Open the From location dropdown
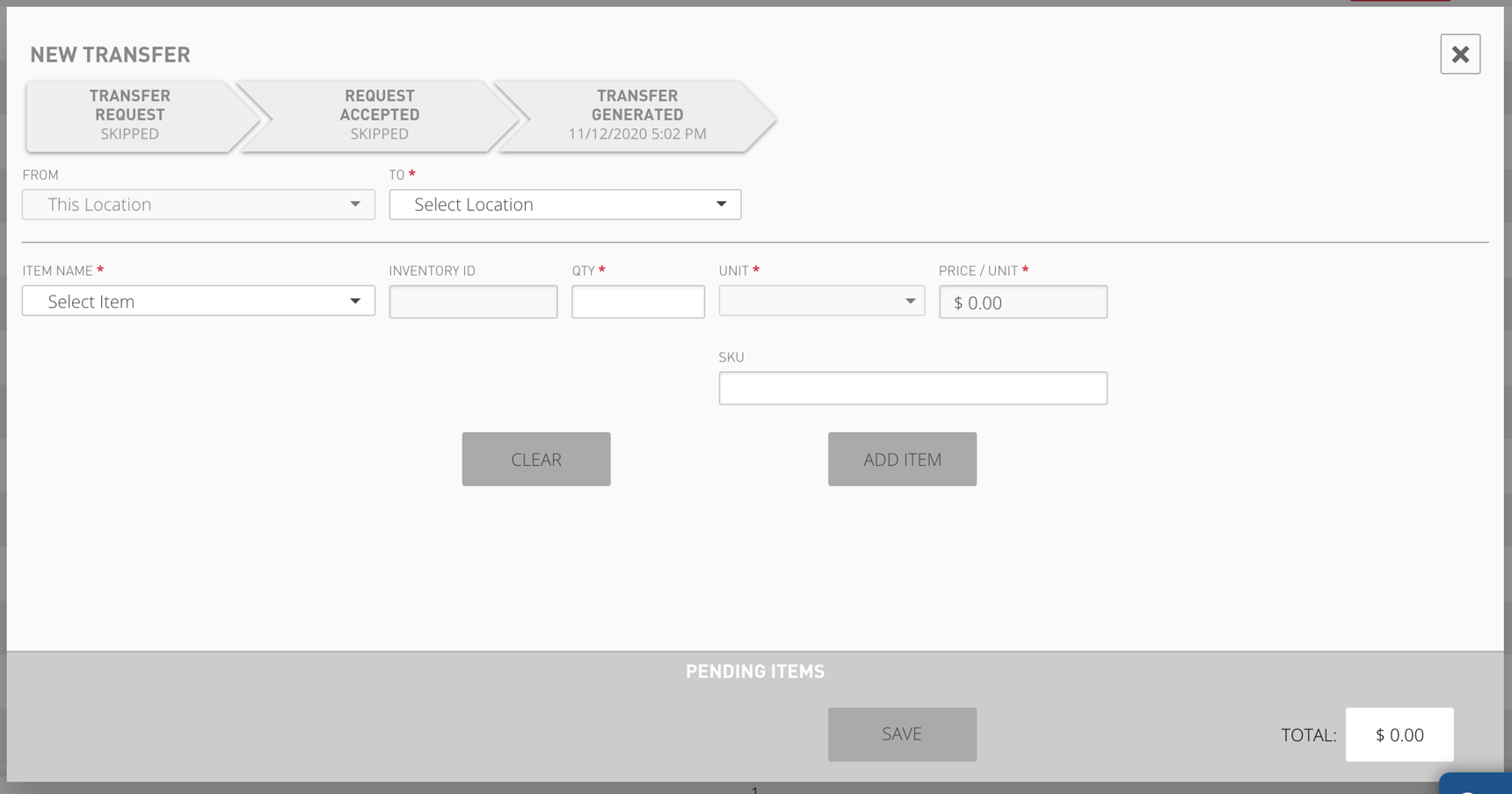The width and height of the screenshot is (1512, 794). point(198,205)
